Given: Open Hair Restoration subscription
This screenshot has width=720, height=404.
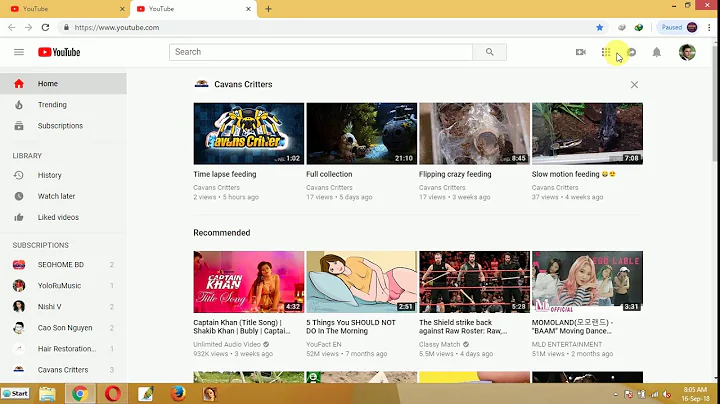Looking at the screenshot, I should tap(63, 348).
